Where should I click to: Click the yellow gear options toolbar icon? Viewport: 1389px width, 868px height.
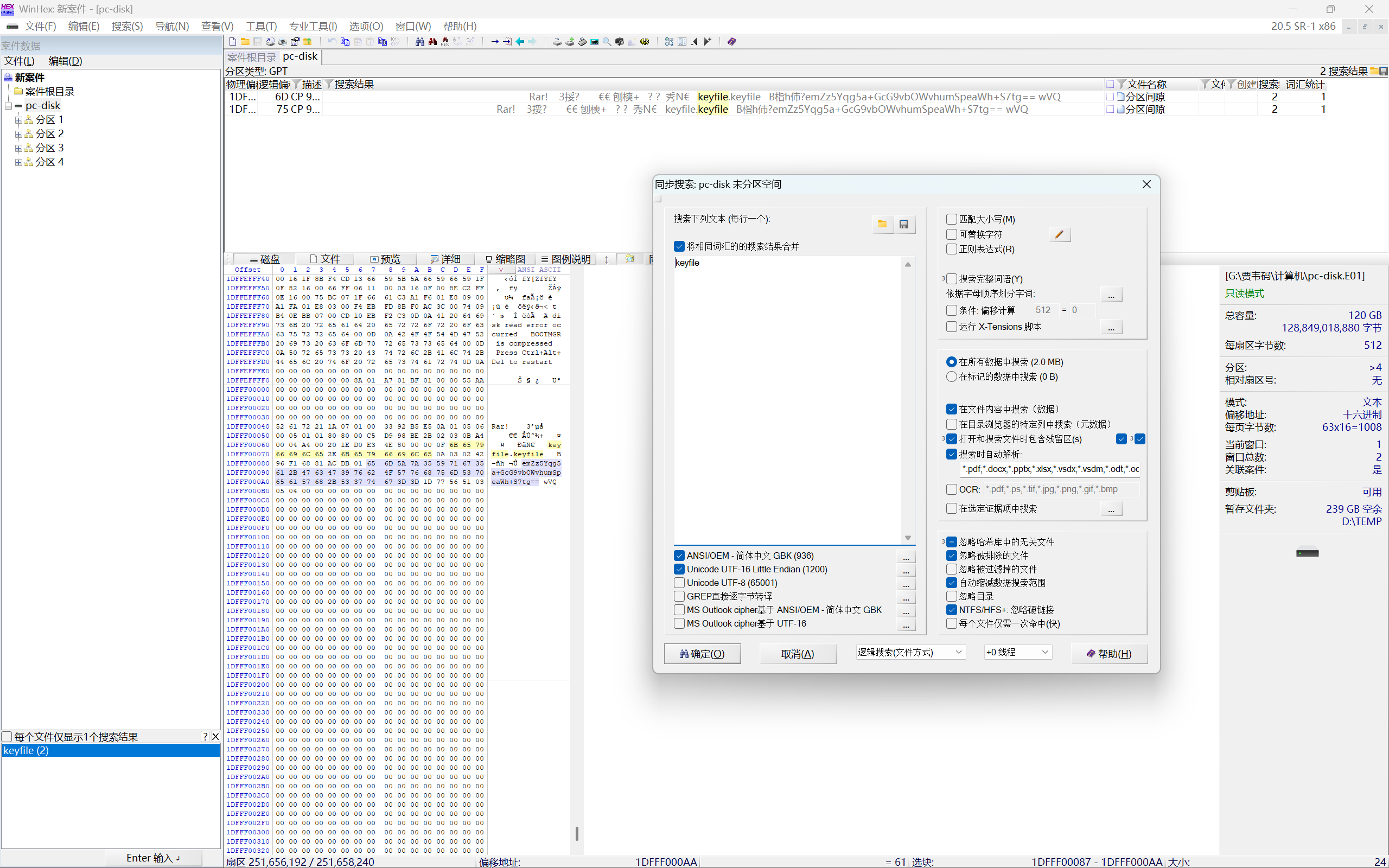644,41
